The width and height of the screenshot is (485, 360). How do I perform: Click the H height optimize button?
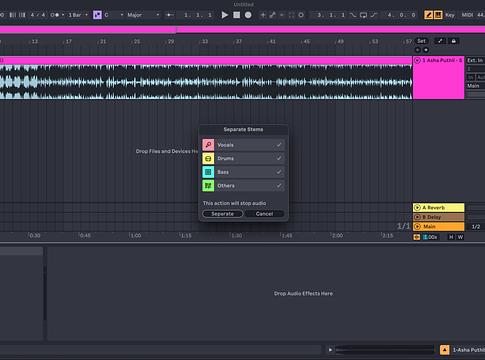pyautogui.click(x=451, y=237)
